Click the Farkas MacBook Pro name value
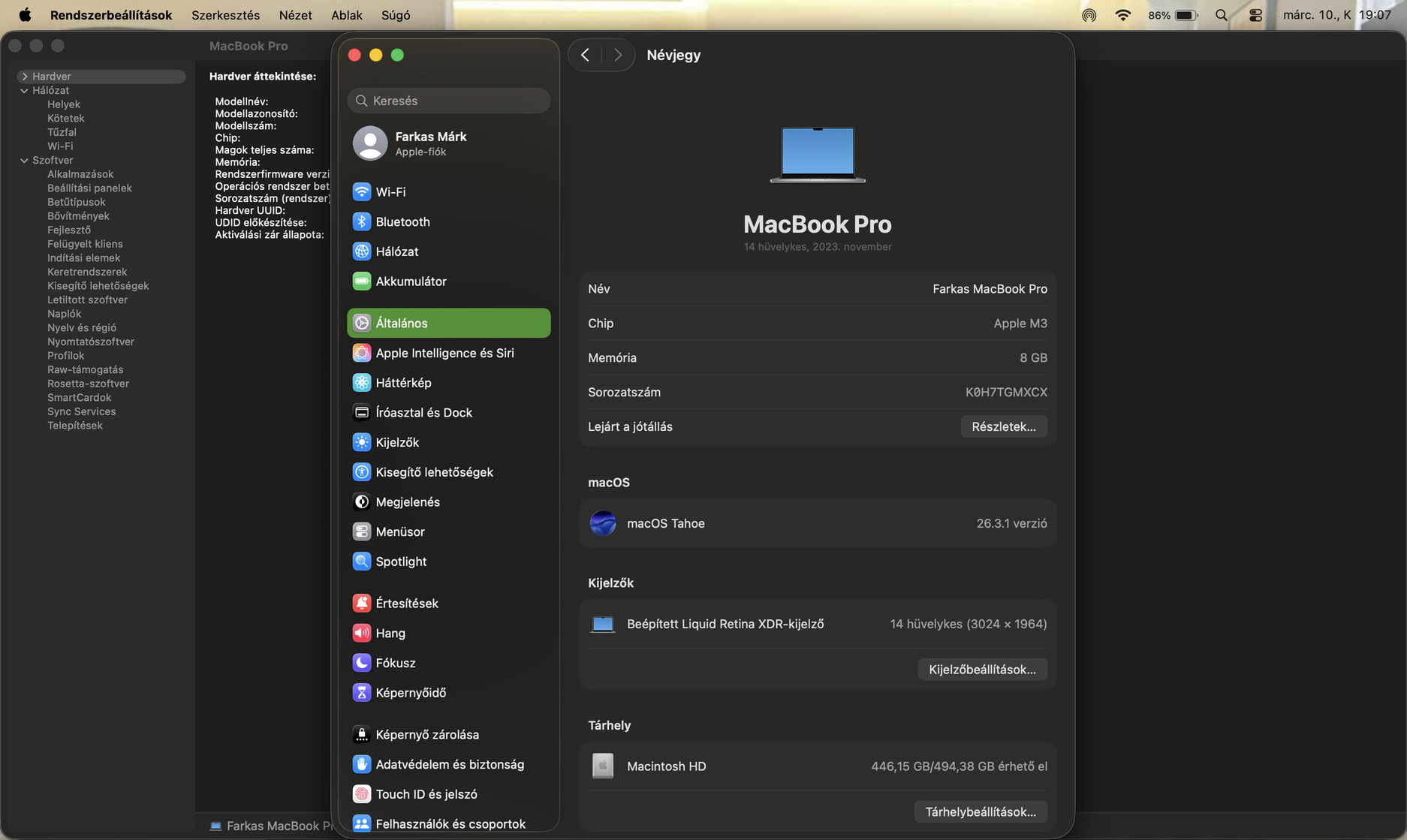The width and height of the screenshot is (1407, 840). tap(990, 289)
